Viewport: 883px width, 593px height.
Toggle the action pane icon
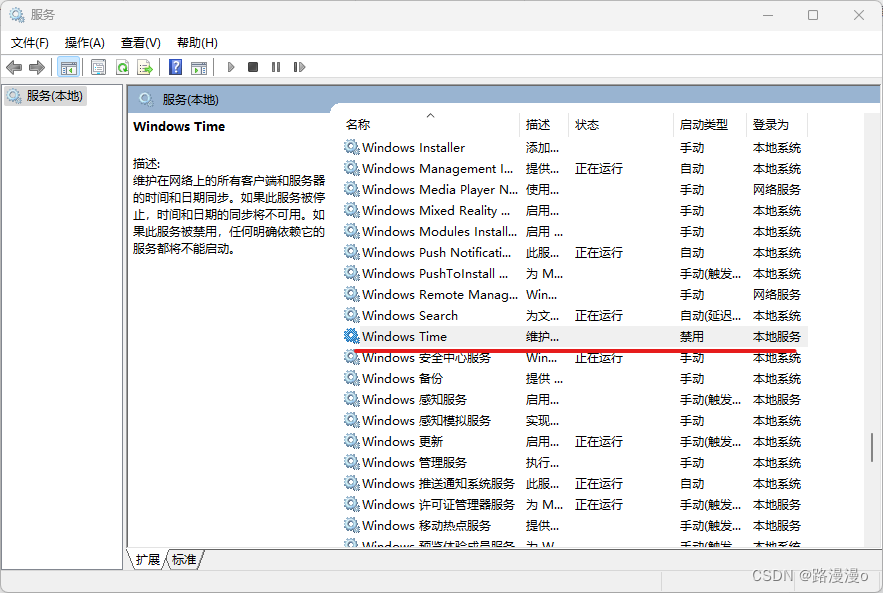199,67
